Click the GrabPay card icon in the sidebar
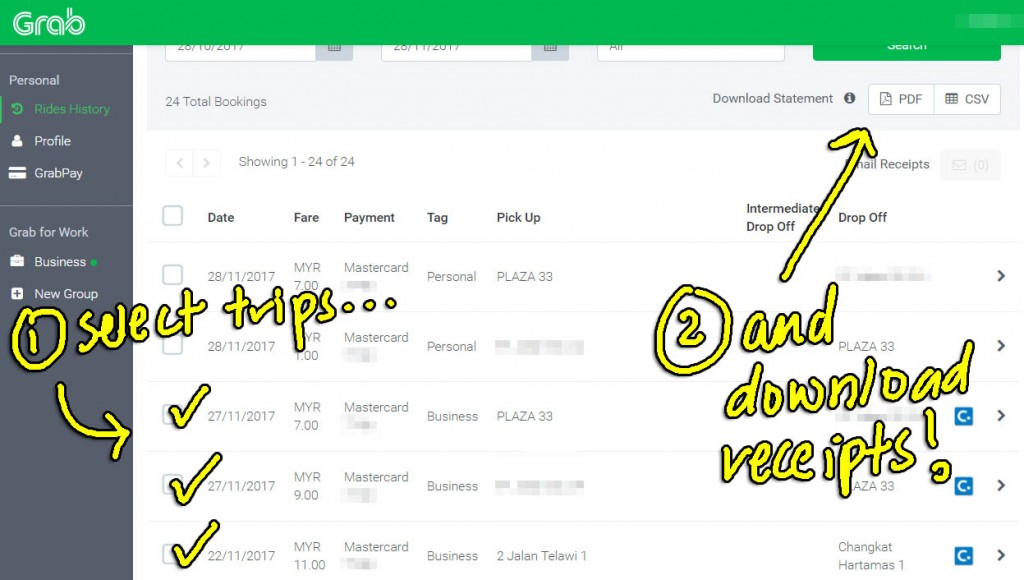Viewport: 1024px width, 580px height. pyautogui.click(x=20, y=172)
